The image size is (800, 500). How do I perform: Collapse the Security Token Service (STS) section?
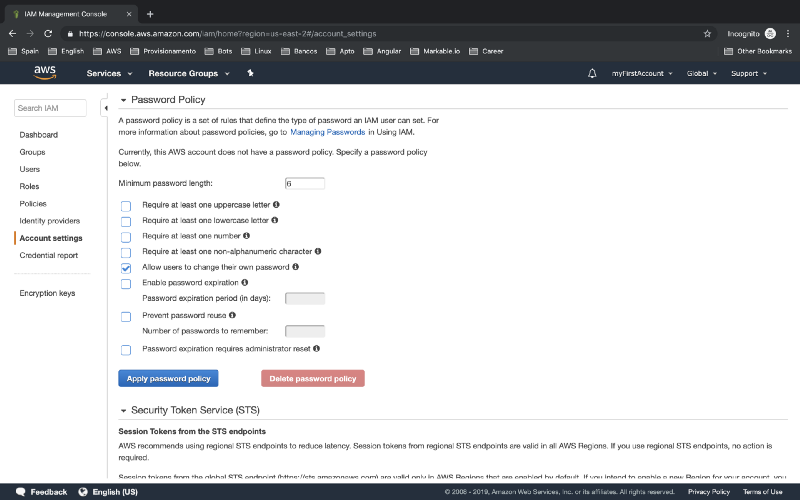[123, 410]
